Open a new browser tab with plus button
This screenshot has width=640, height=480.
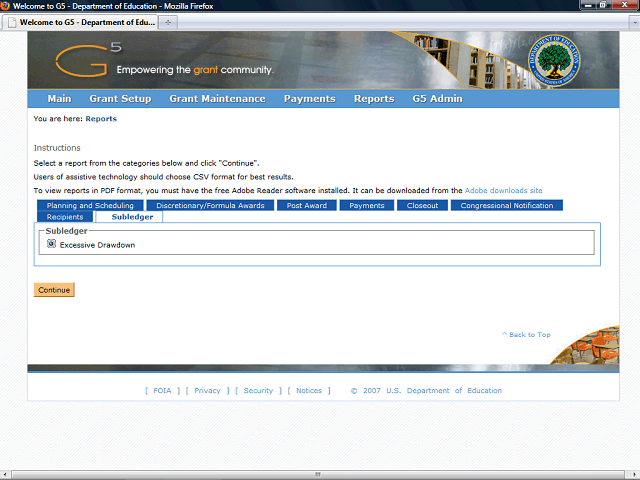point(168,22)
